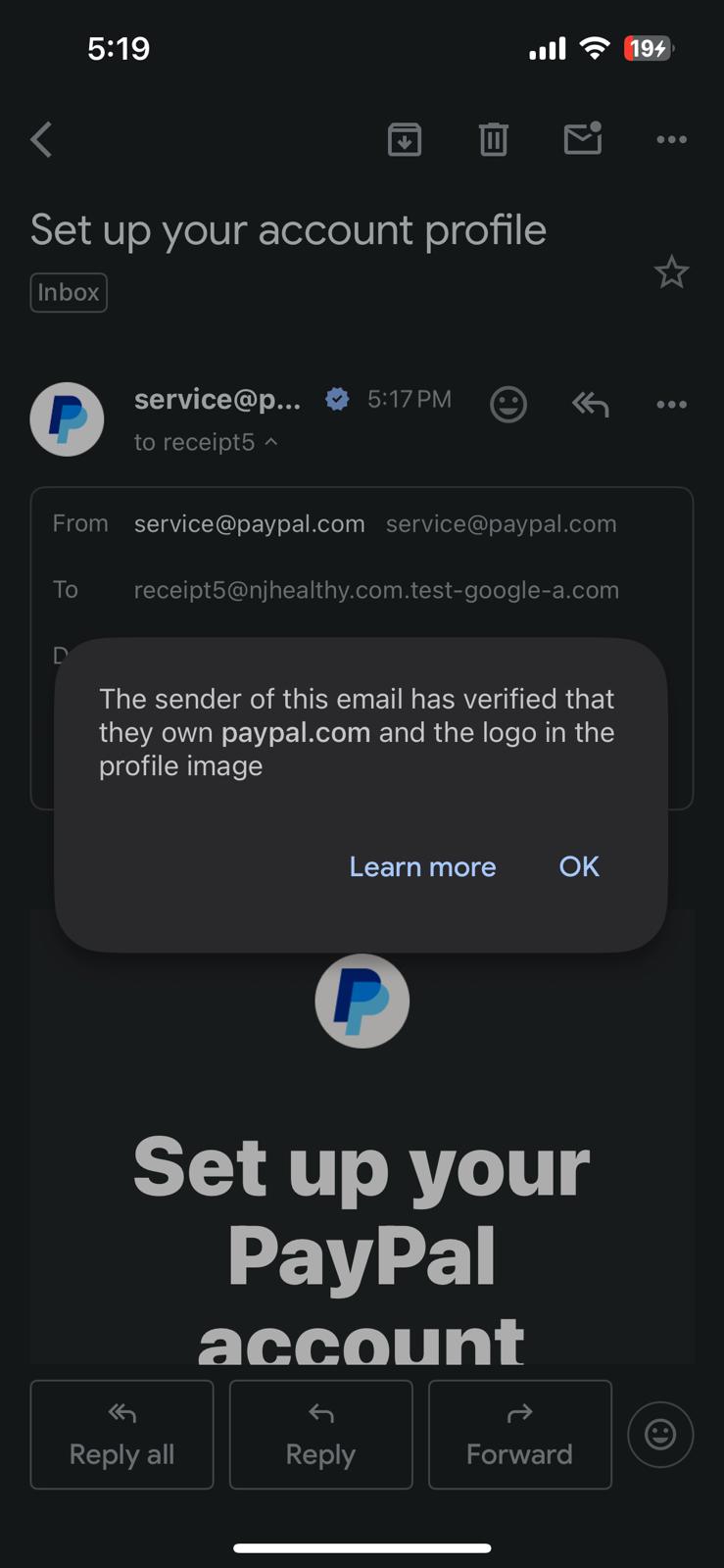
Task: Tap the back arrow to return to inbox
Action: click(x=41, y=140)
